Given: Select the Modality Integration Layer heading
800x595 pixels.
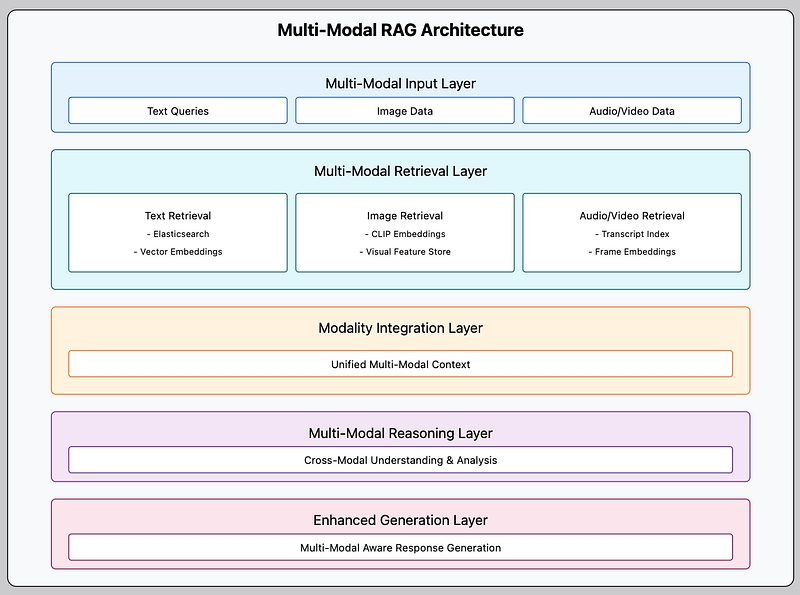Looking at the screenshot, I should (x=400, y=328).
